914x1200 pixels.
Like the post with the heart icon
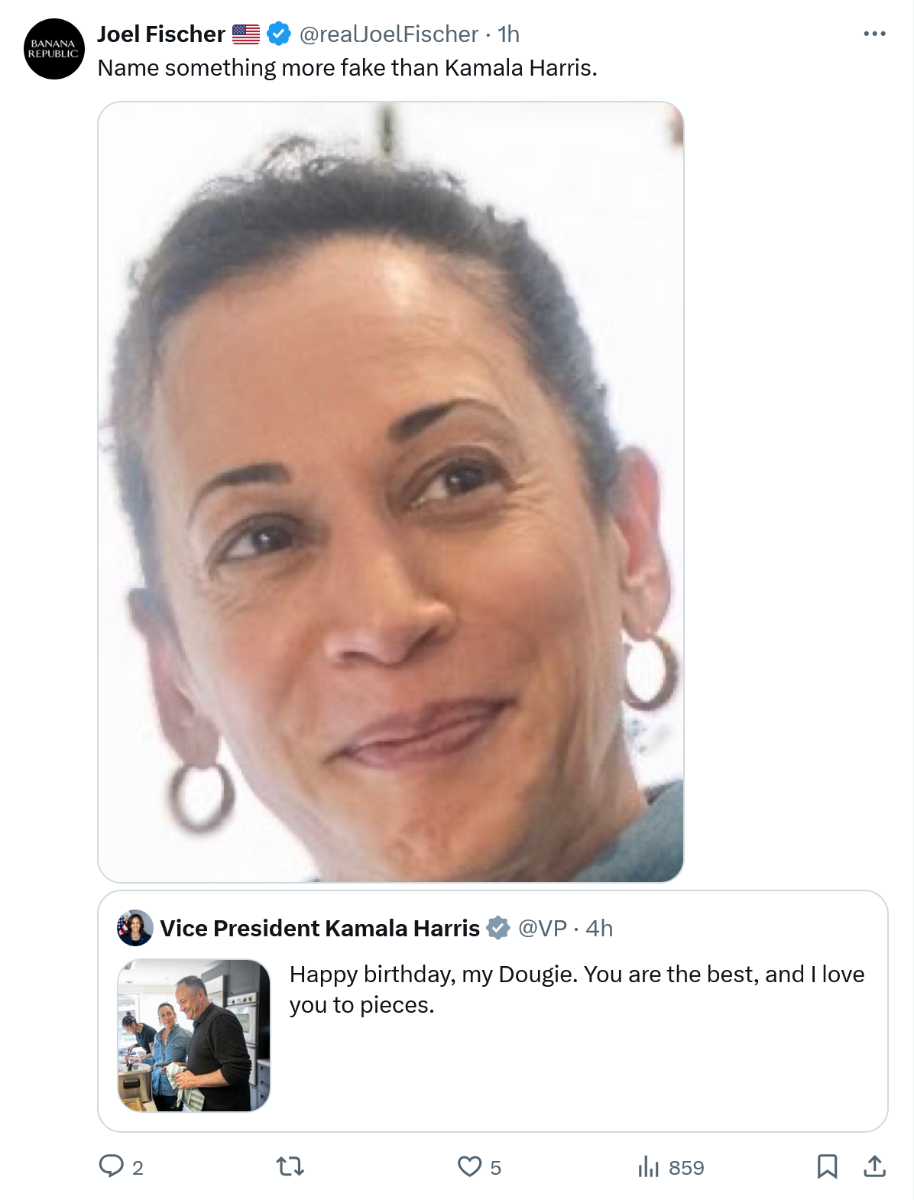point(469,1166)
